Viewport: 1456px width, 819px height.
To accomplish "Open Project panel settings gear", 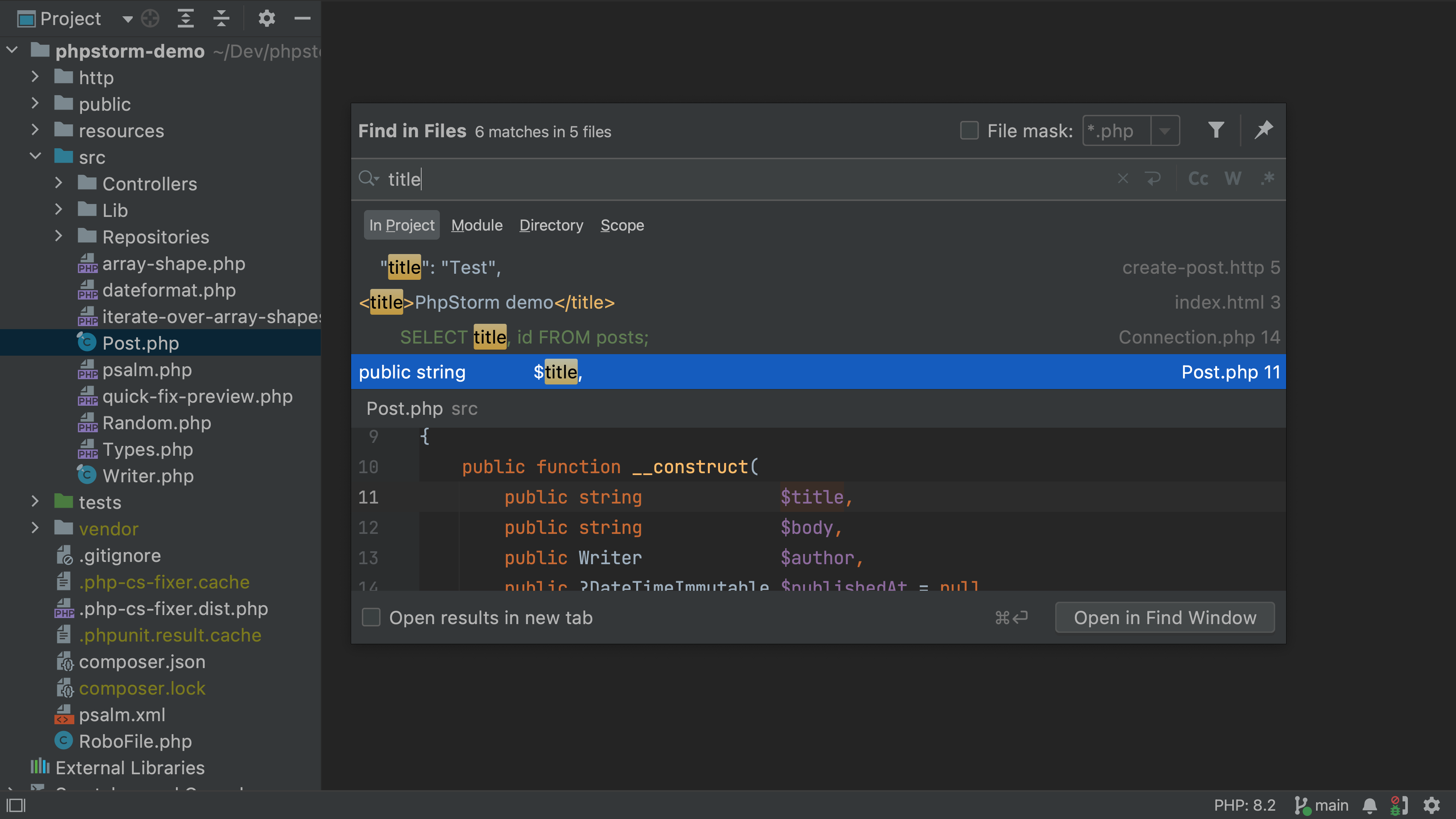I will 267,19.
